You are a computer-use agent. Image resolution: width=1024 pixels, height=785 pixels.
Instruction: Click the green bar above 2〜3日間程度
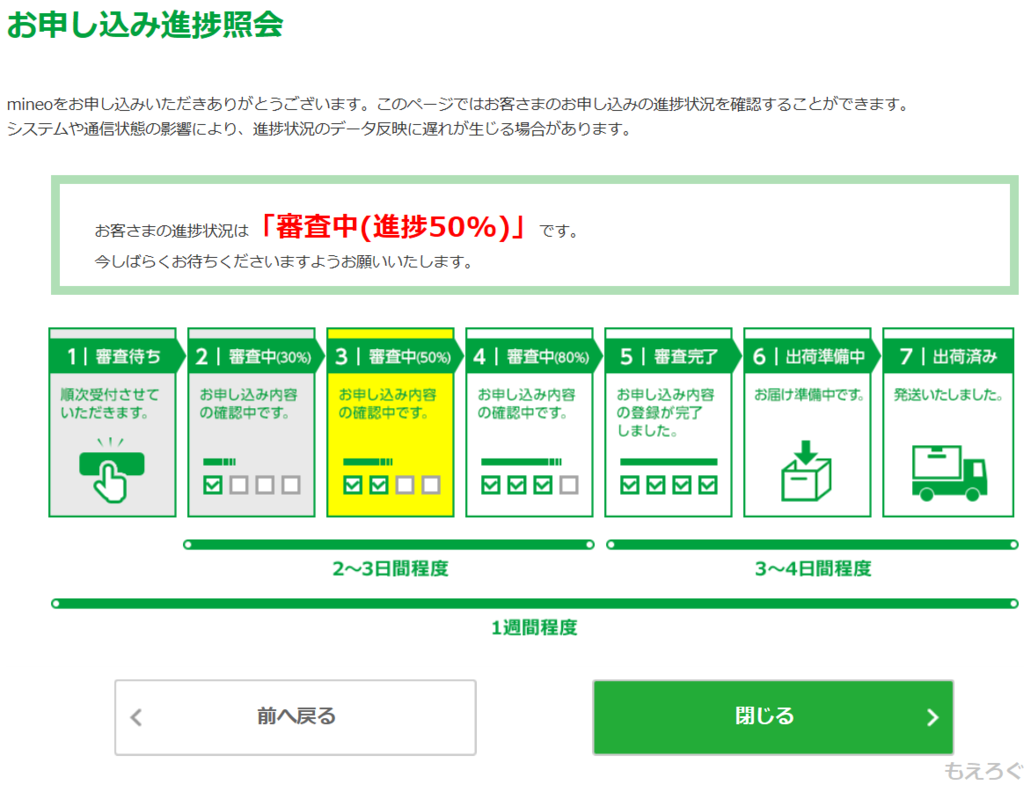point(389,545)
